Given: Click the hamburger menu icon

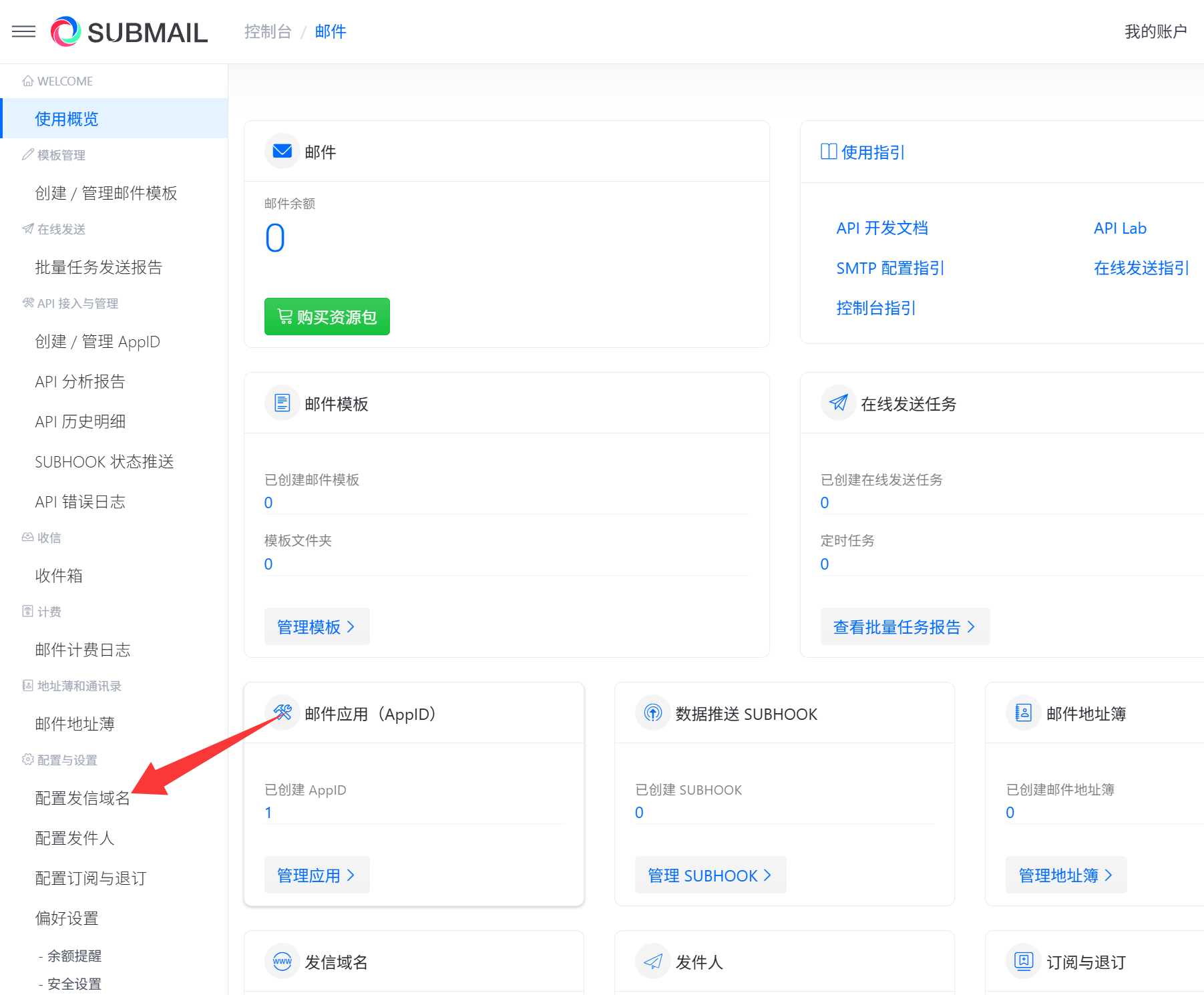Looking at the screenshot, I should click(24, 31).
